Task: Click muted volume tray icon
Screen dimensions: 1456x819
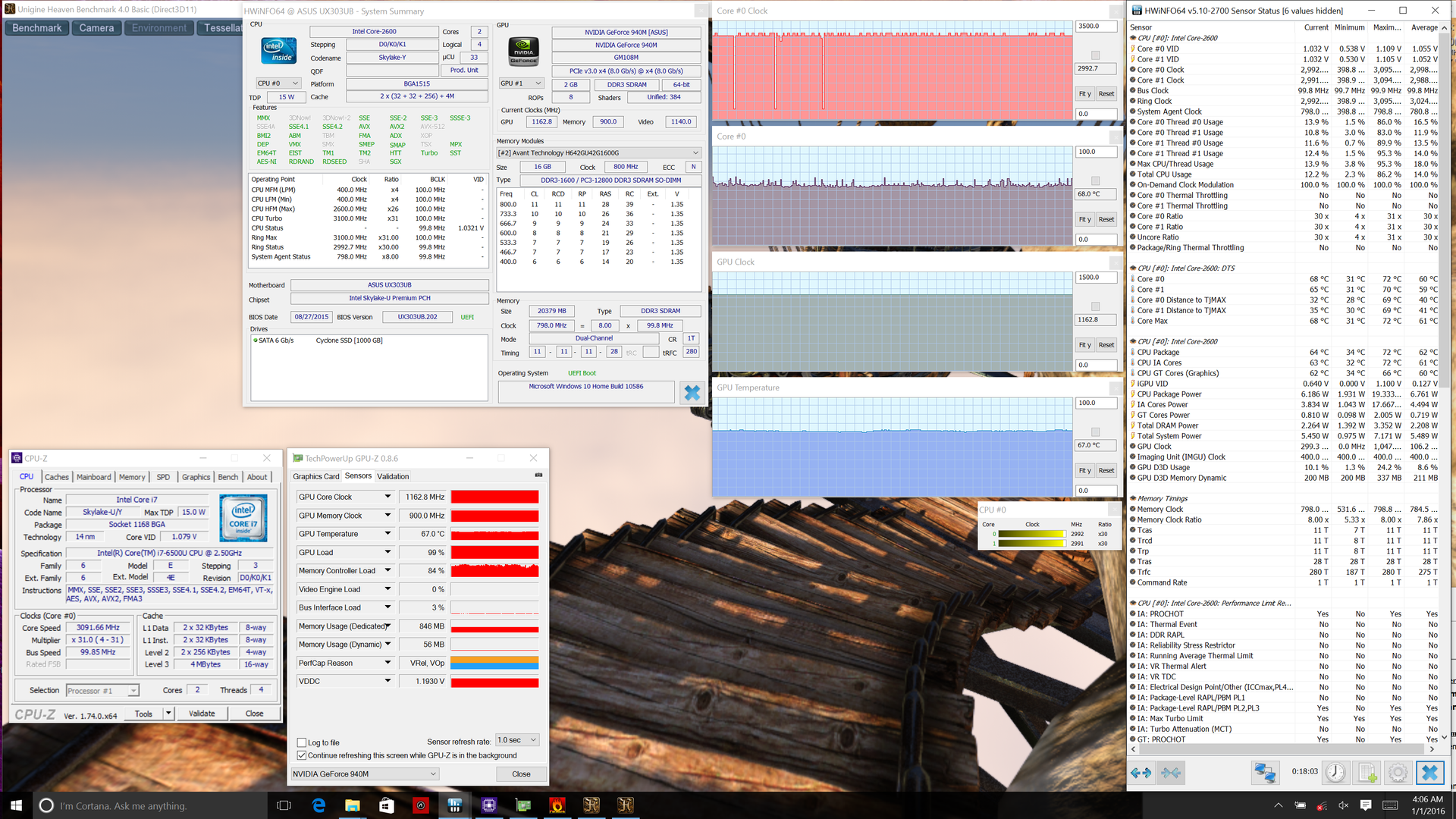Action: point(1344,805)
